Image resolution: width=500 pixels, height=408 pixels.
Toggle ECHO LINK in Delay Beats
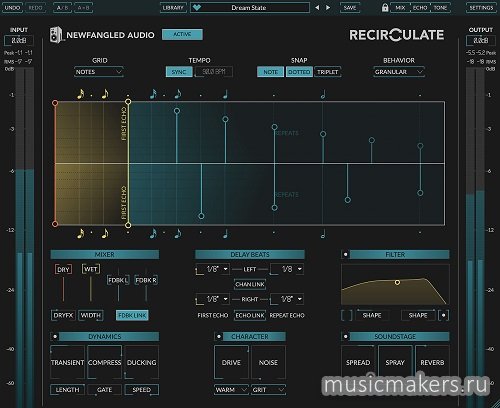tap(250, 315)
